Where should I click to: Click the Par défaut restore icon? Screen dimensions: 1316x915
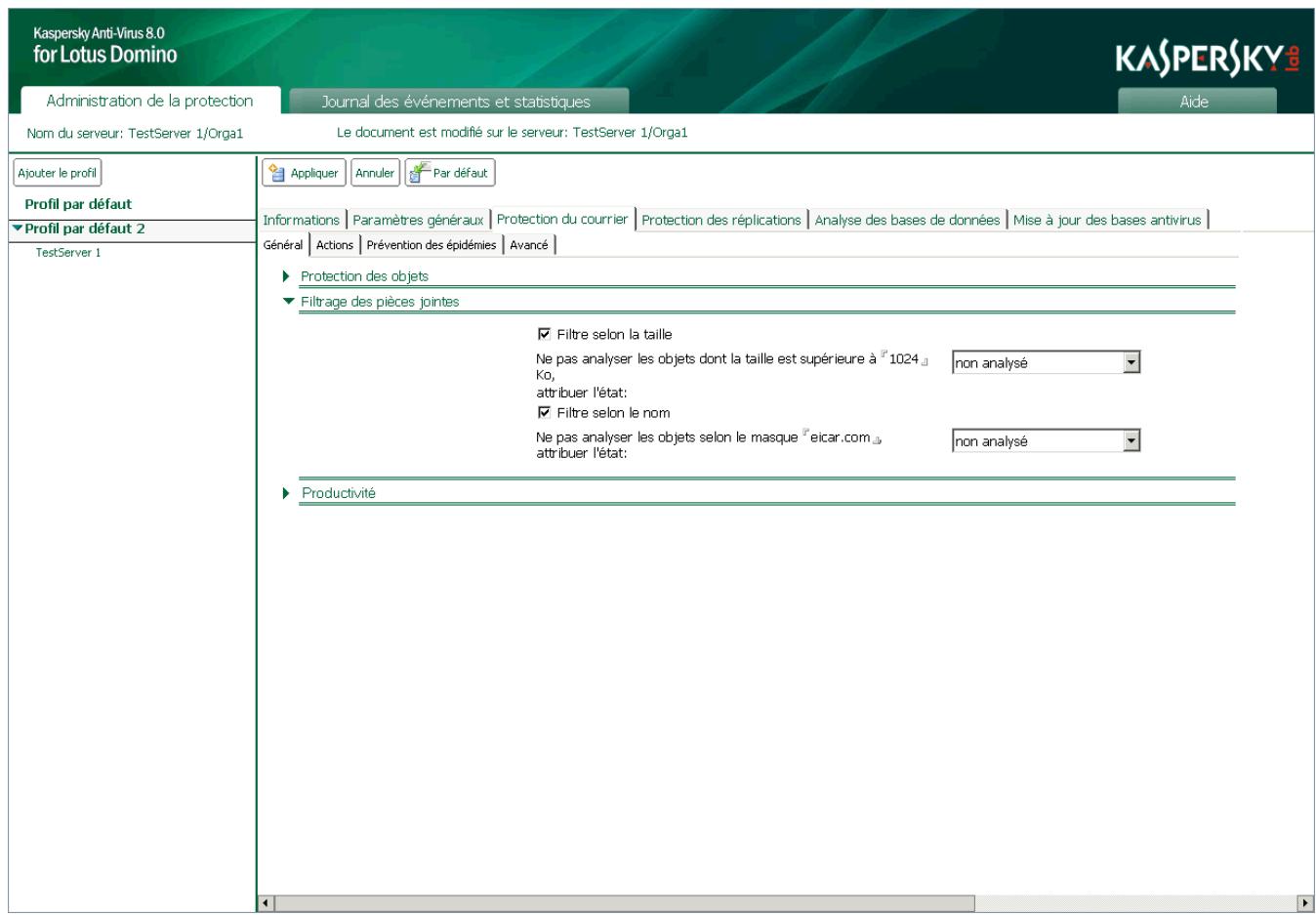pyautogui.click(x=417, y=172)
